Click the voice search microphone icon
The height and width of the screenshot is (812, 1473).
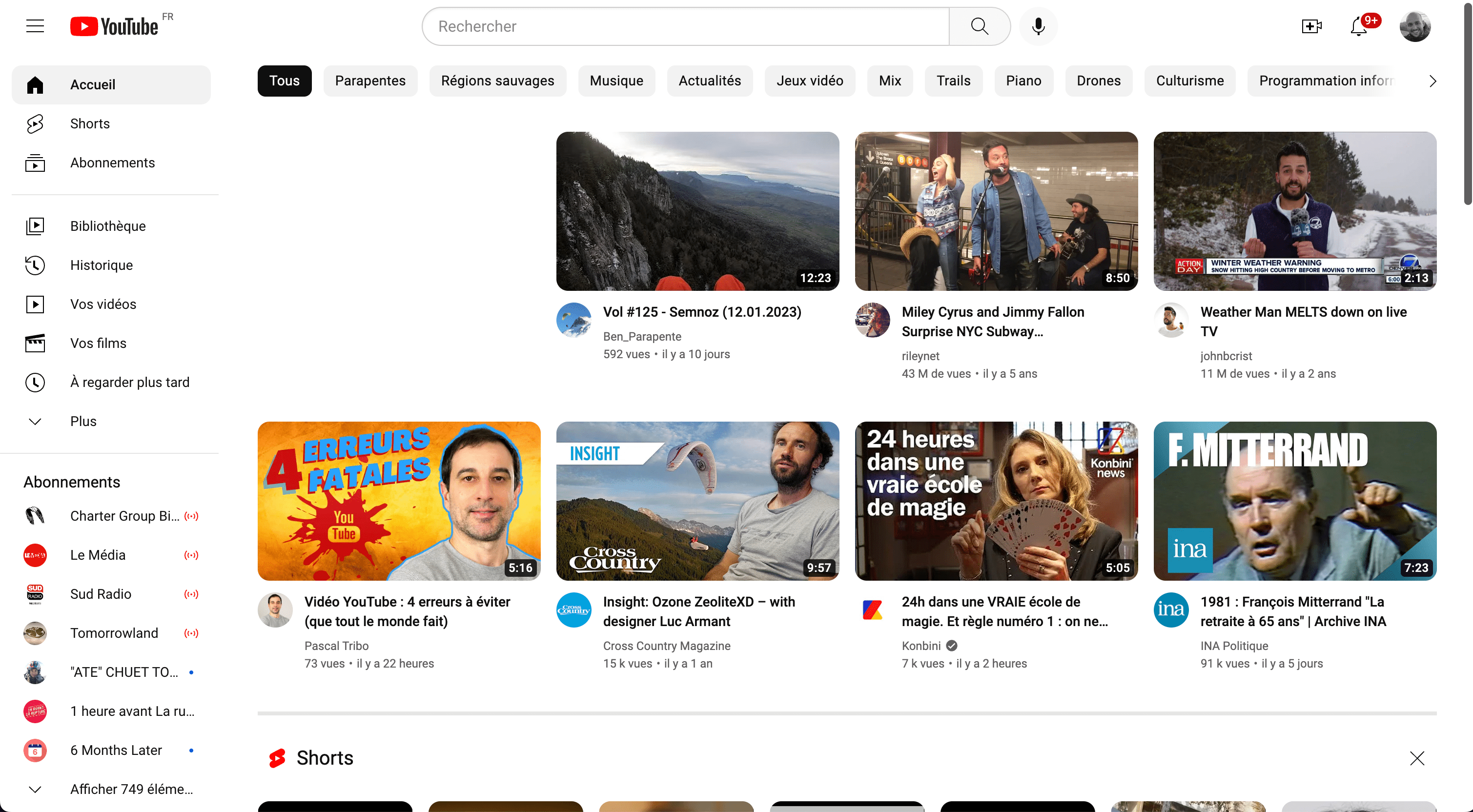tap(1038, 26)
